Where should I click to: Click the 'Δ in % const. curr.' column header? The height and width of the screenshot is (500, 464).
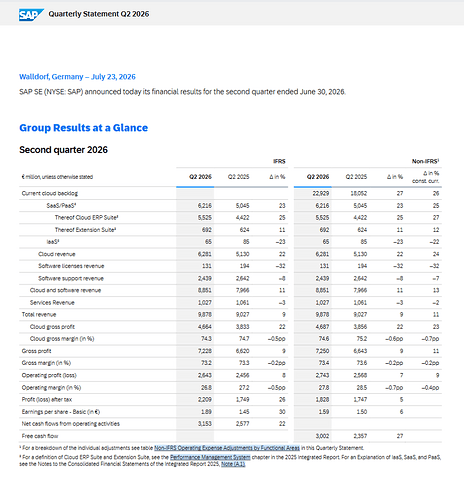click(x=426, y=177)
